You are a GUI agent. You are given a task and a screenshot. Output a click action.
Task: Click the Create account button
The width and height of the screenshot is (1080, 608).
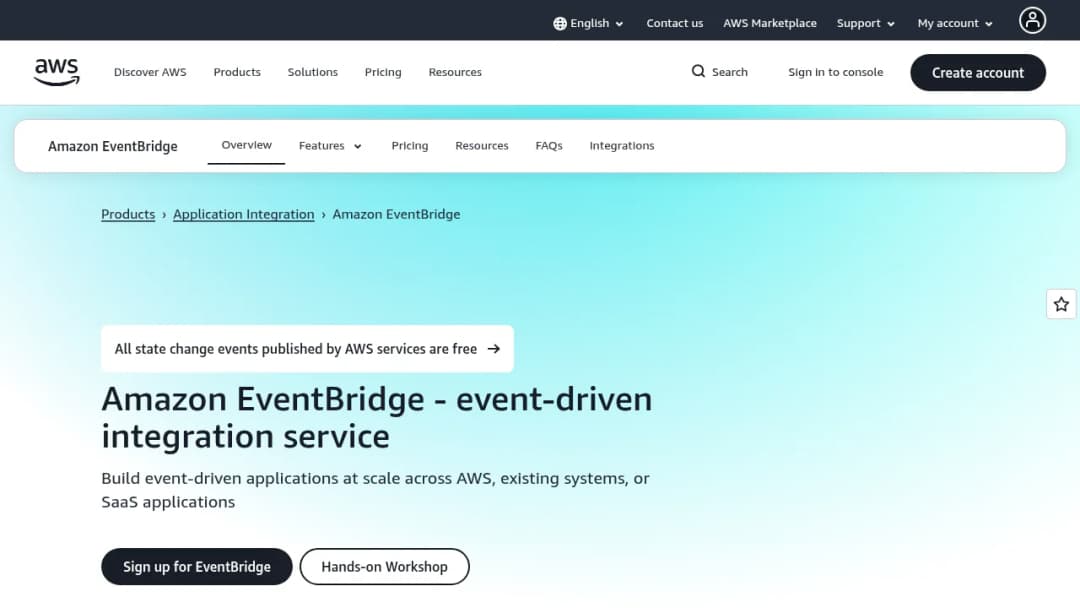pyautogui.click(x=977, y=73)
